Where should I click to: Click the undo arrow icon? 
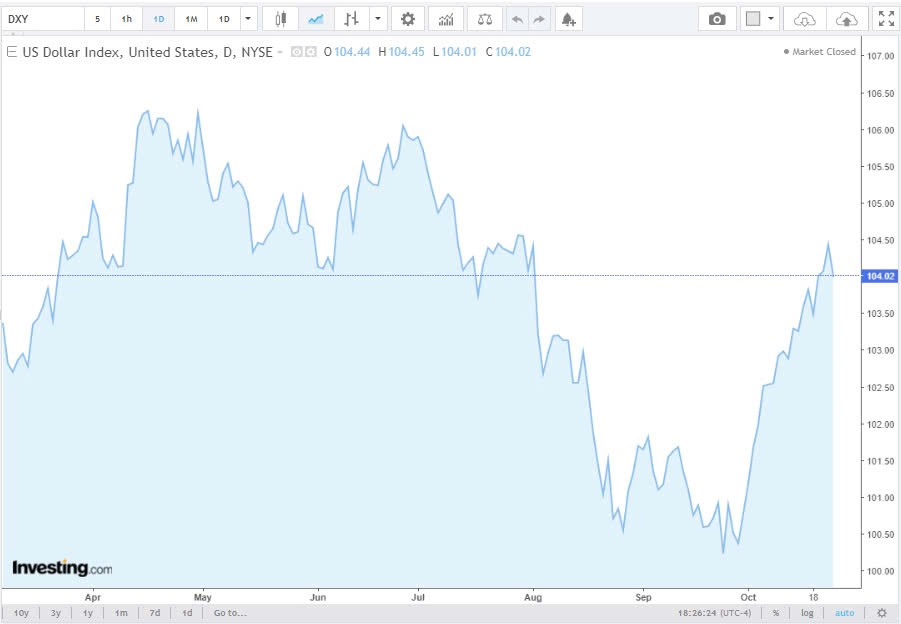(516, 18)
